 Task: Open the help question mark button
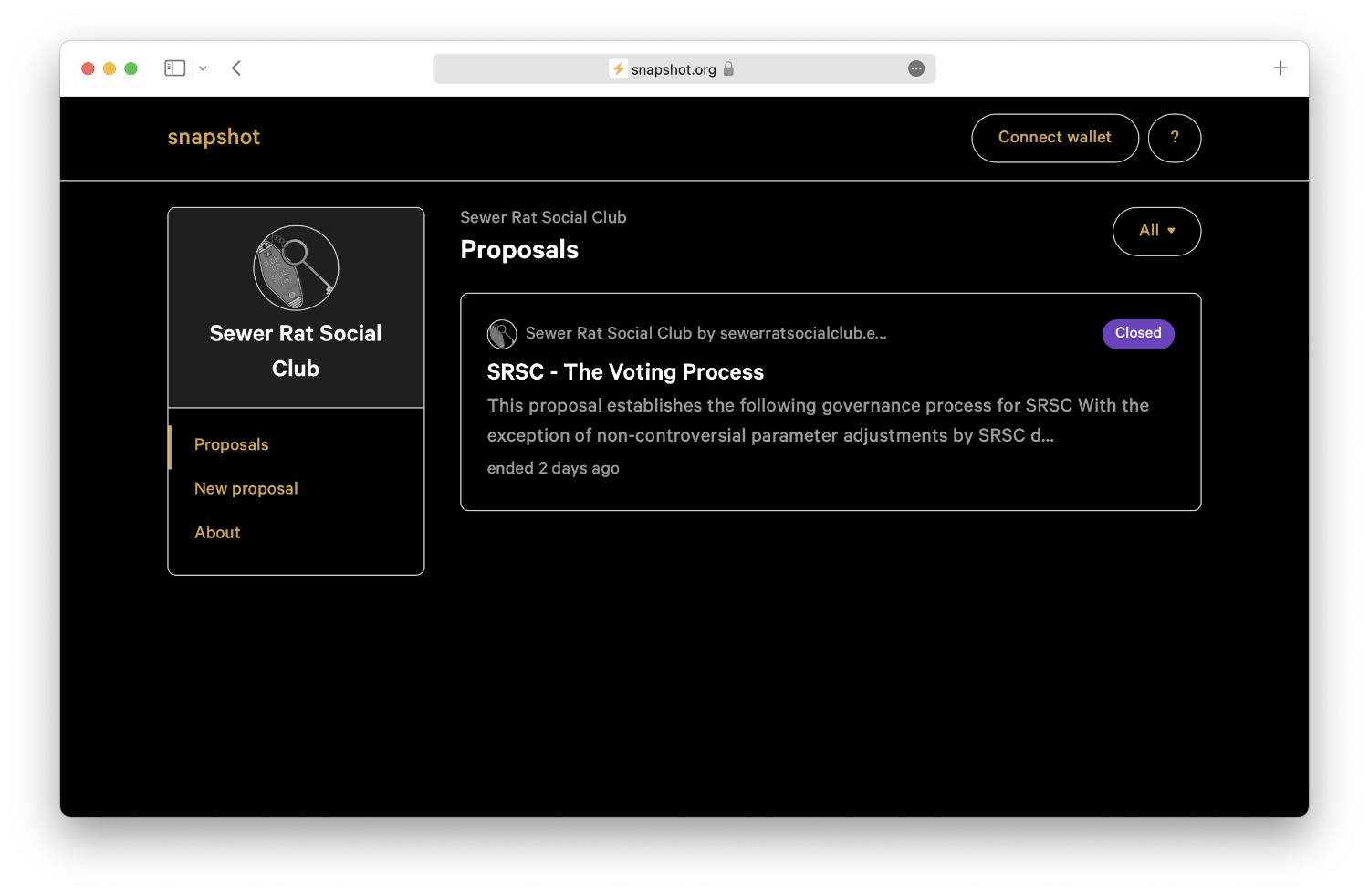1174,138
